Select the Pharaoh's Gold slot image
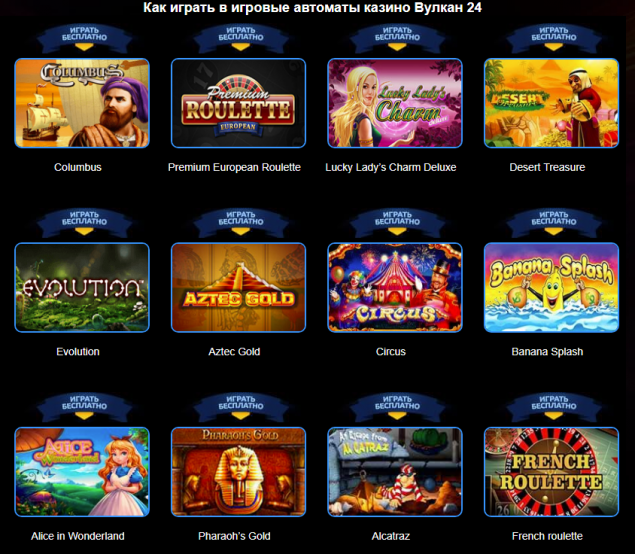This screenshot has height=554, width=635. (x=239, y=472)
